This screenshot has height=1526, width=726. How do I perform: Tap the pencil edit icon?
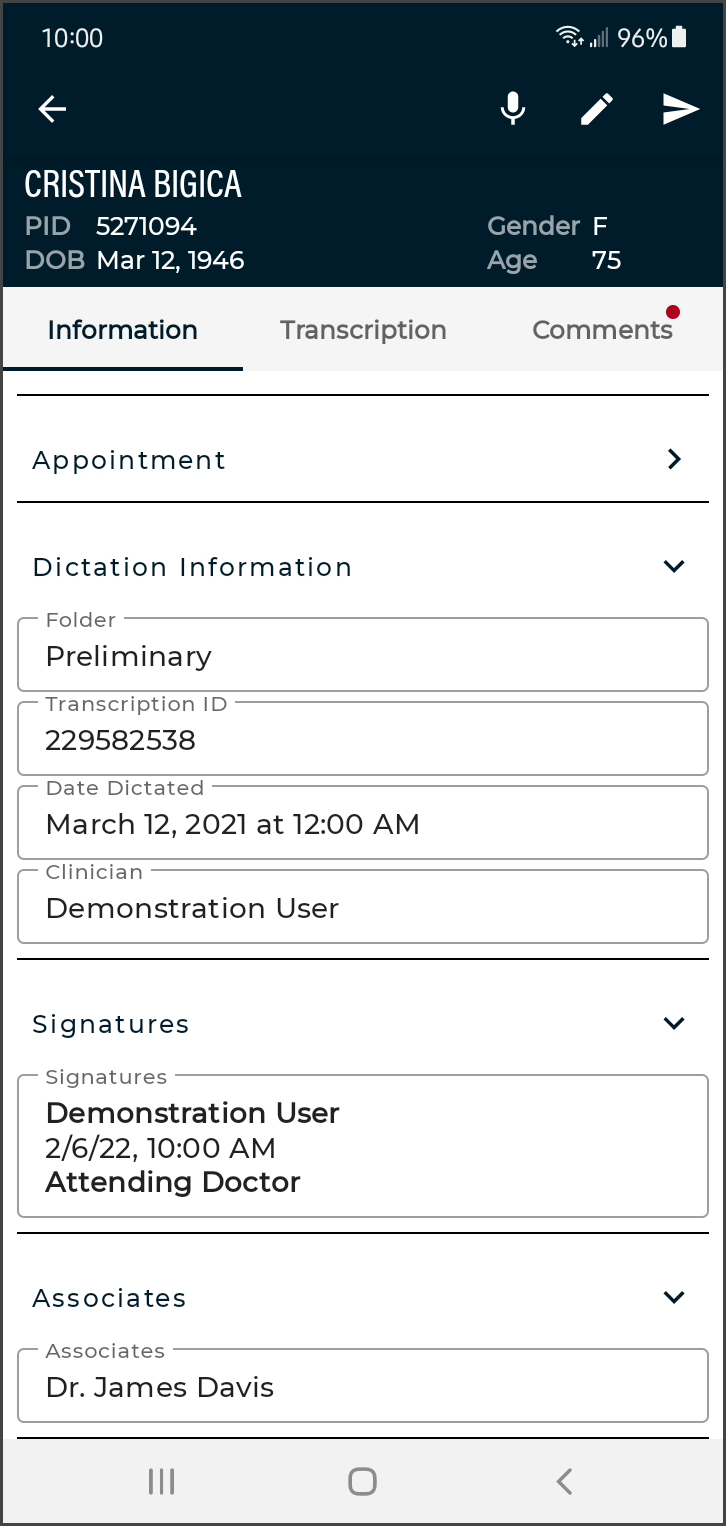[597, 109]
